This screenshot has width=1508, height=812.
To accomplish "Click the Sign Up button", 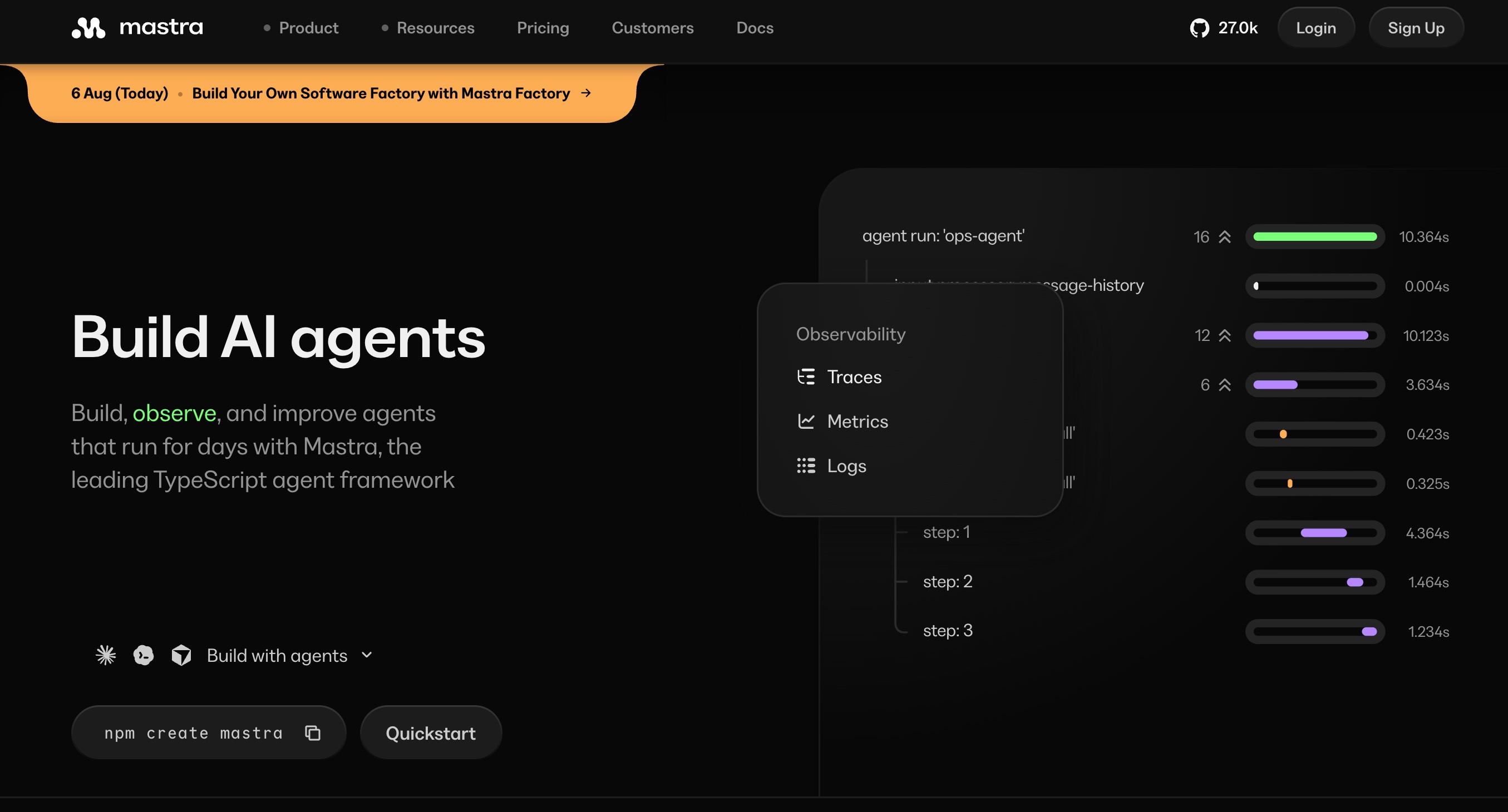I will [1416, 27].
